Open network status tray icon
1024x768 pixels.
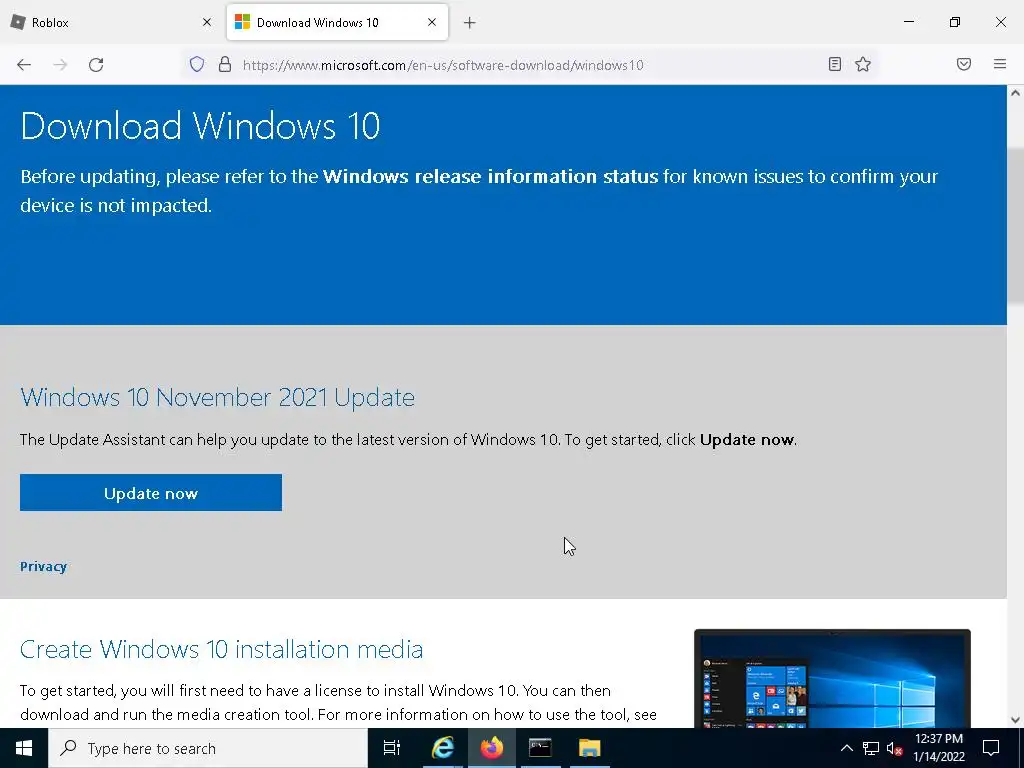click(x=871, y=748)
